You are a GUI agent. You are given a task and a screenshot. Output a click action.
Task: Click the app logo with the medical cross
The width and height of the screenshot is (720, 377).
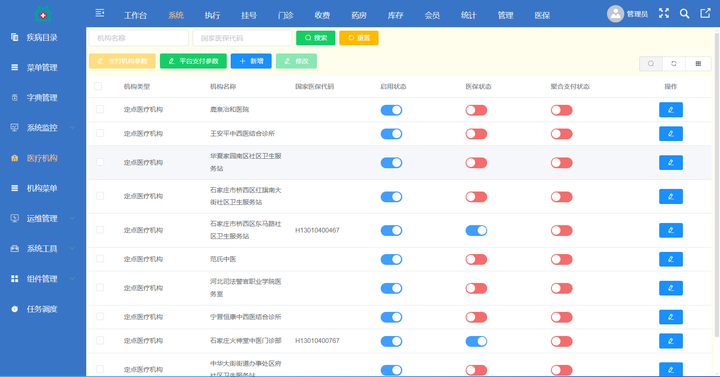point(43,15)
